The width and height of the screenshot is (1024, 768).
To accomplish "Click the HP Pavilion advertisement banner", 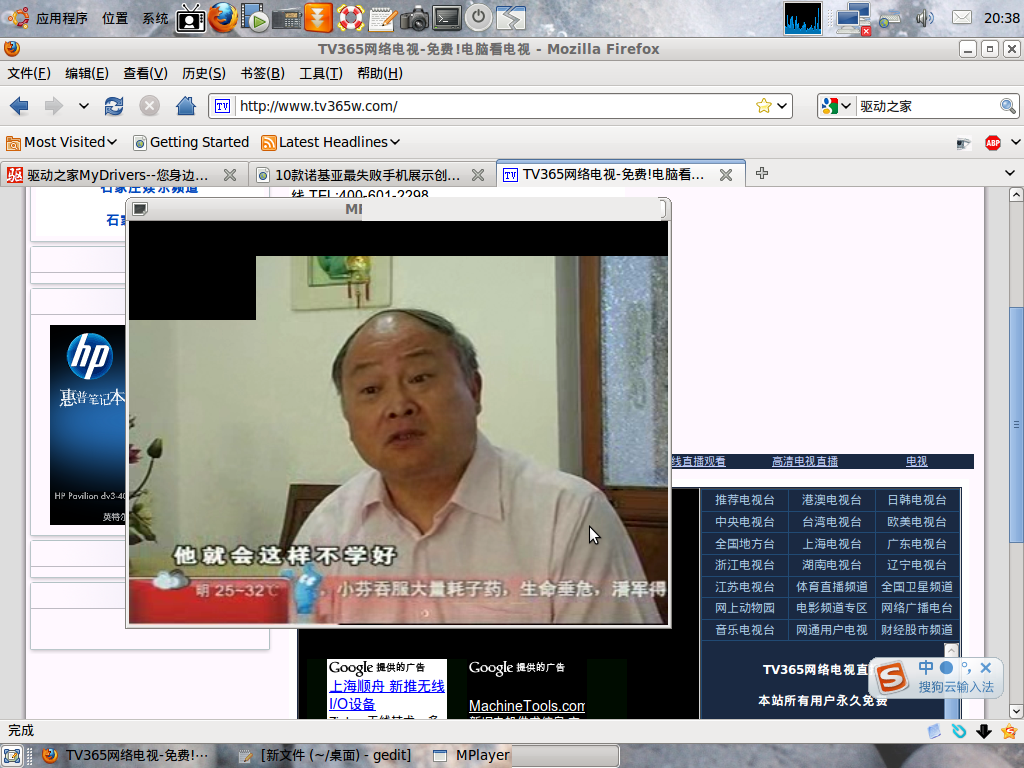I will 88,424.
